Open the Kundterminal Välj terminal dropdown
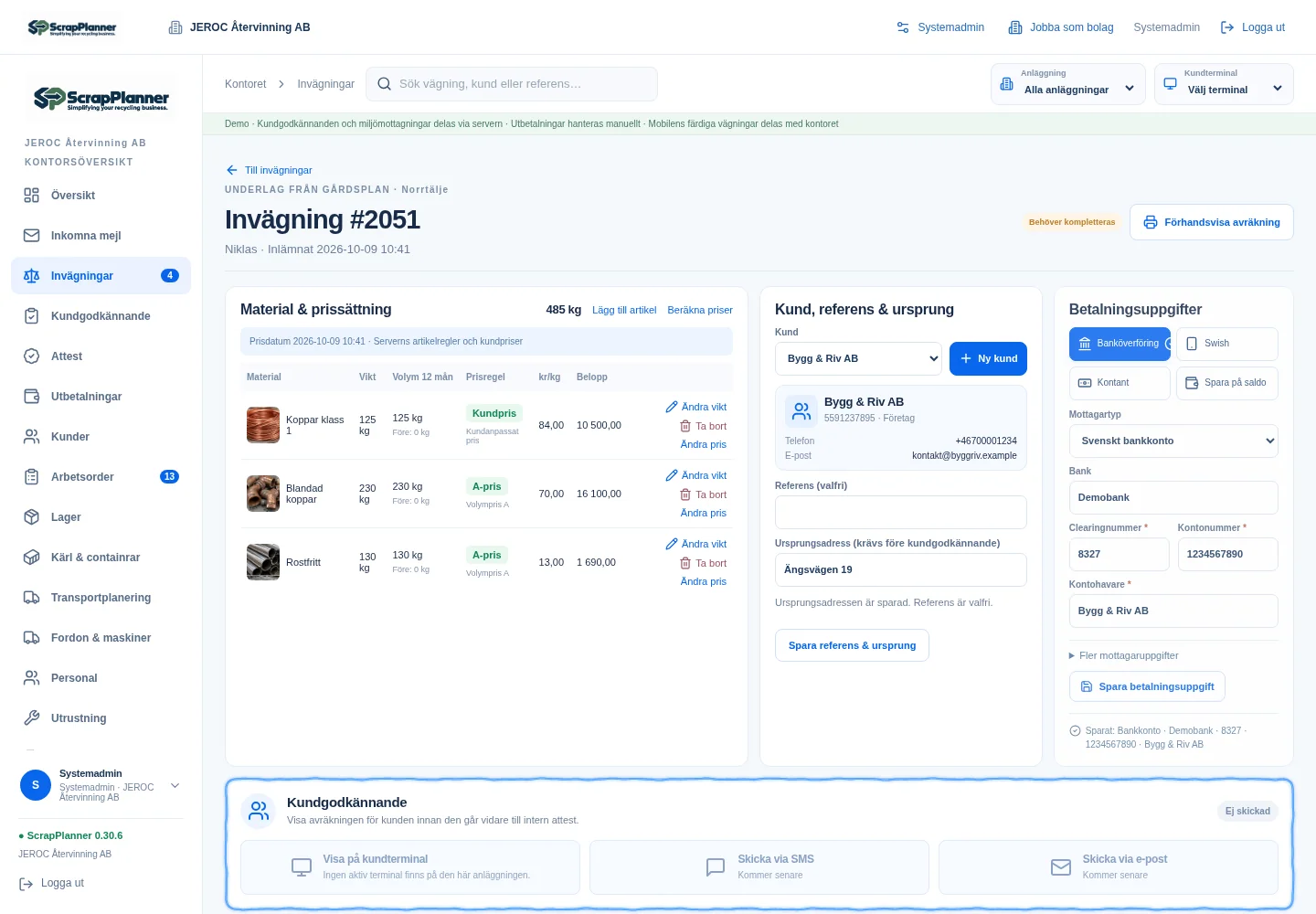 pos(1224,84)
